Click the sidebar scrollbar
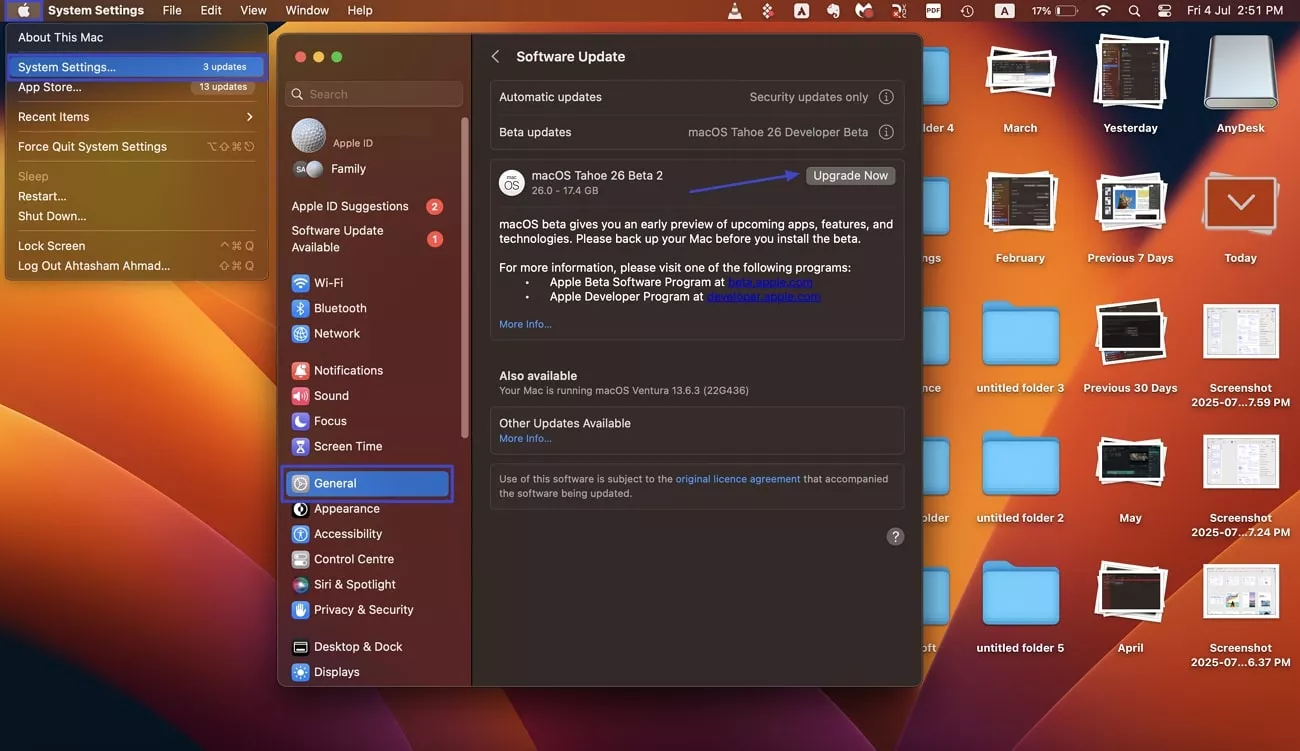 464,270
